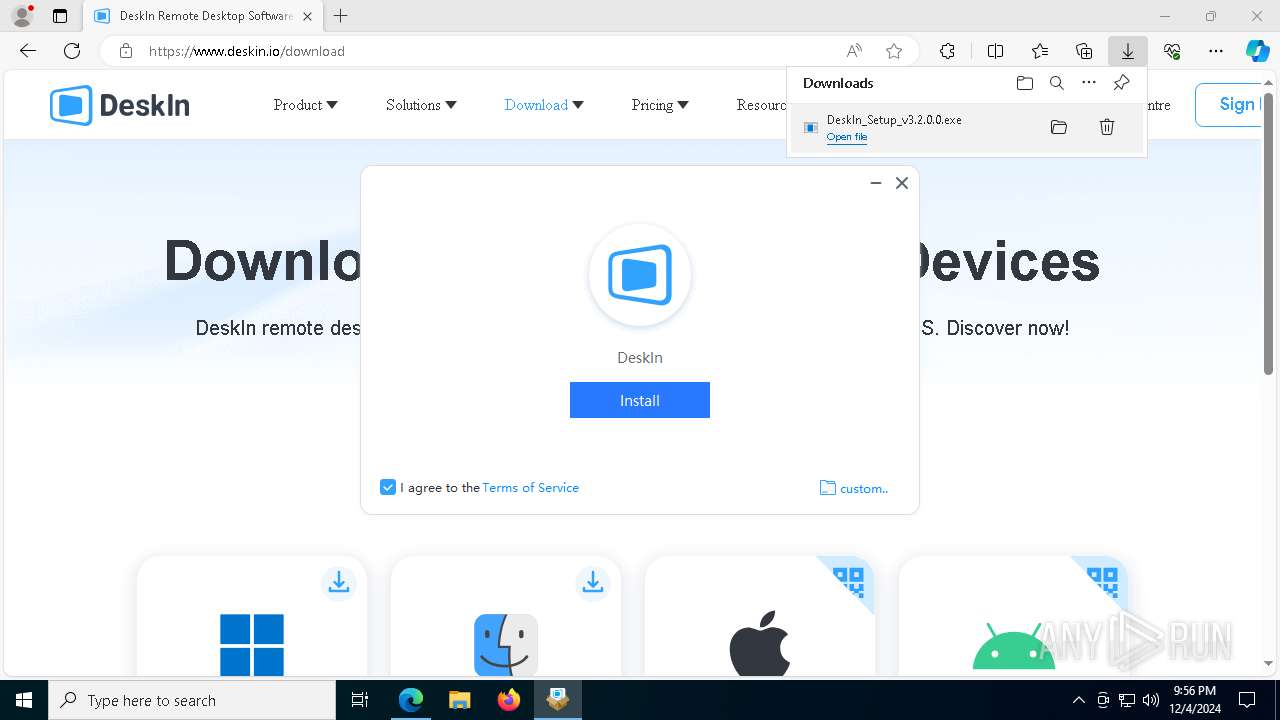Click the volume speaker tray icon

point(1150,700)
